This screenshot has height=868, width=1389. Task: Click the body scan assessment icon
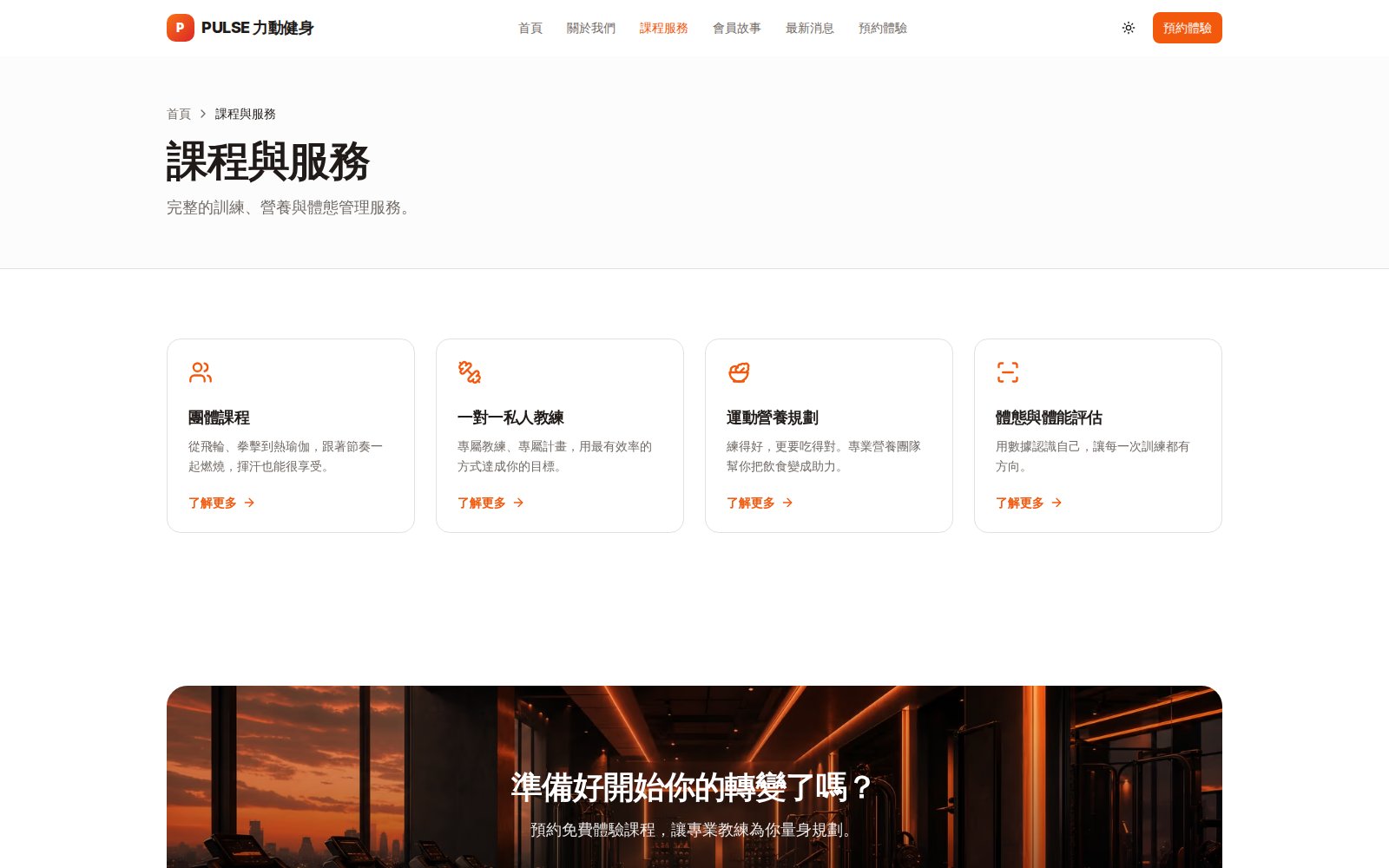(x=1008, y=372)
